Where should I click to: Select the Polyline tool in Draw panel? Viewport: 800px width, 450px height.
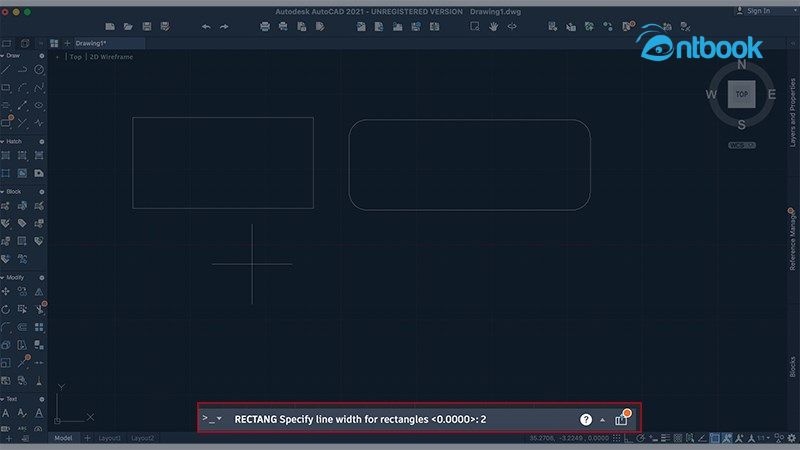[x=22, y=69]
